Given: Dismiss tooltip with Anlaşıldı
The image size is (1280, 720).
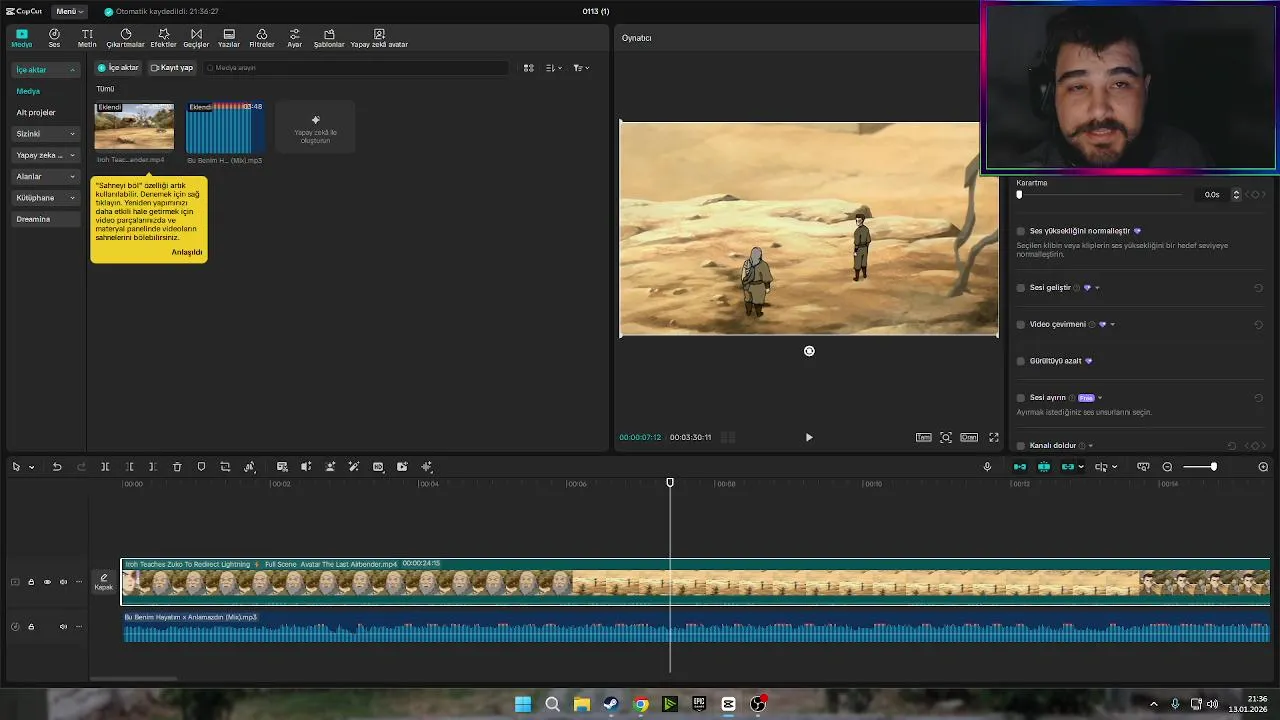Looking at the screenshot, I should pyautogui.click(x=187, y=252).
